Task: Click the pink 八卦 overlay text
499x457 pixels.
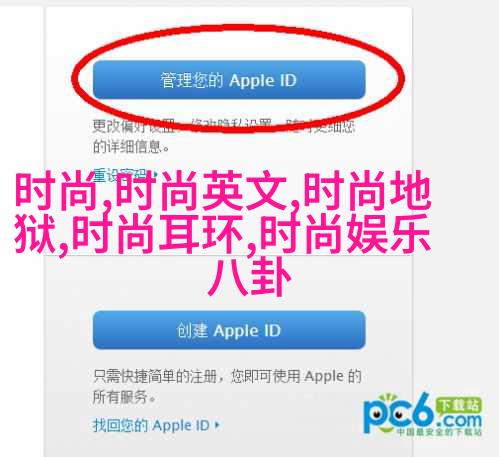Action: [249, 276]
